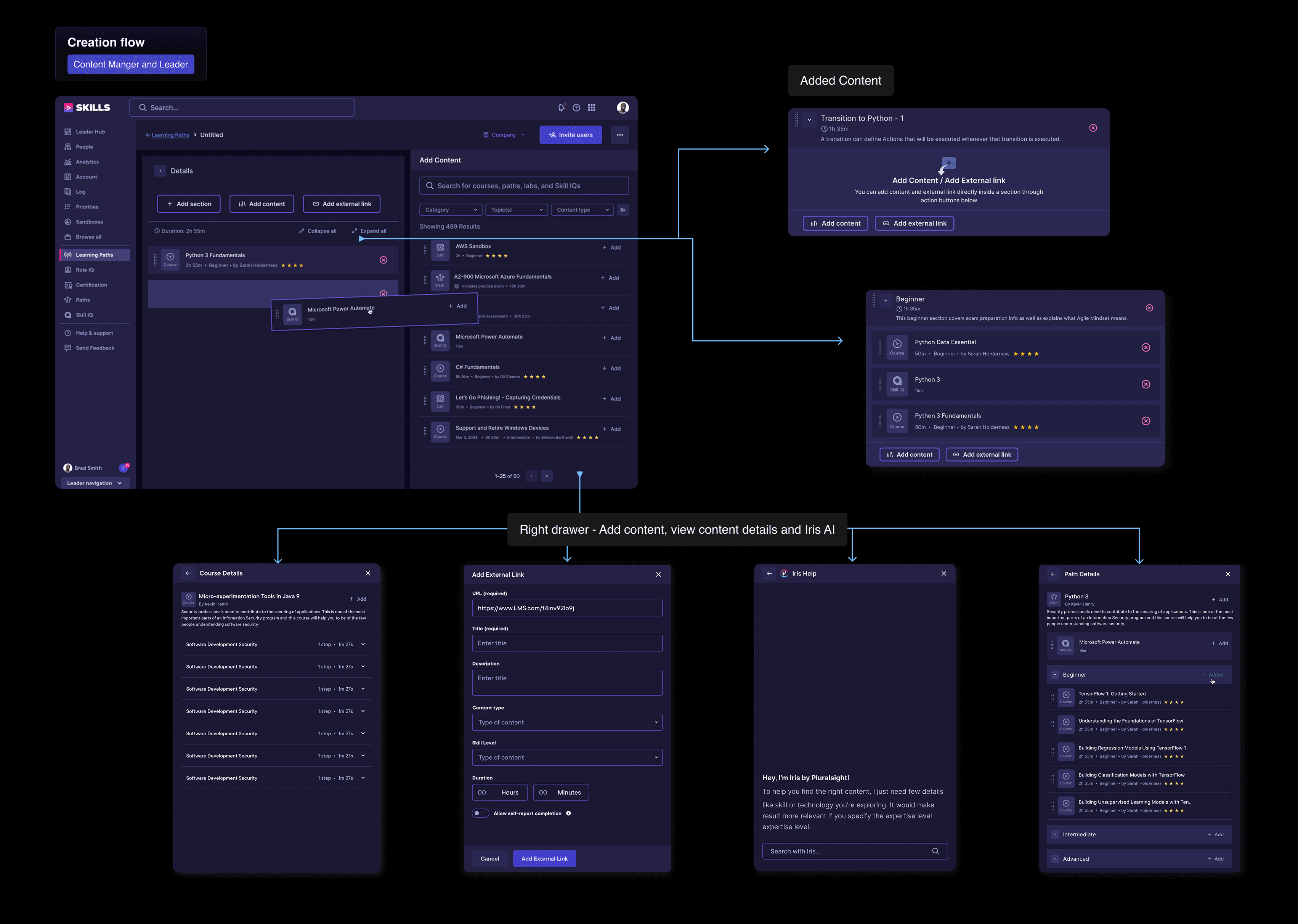The height and width of the screenshot is (924, 1298).
Task: Submit with the Add External Link button
Action: click(545, 858)
